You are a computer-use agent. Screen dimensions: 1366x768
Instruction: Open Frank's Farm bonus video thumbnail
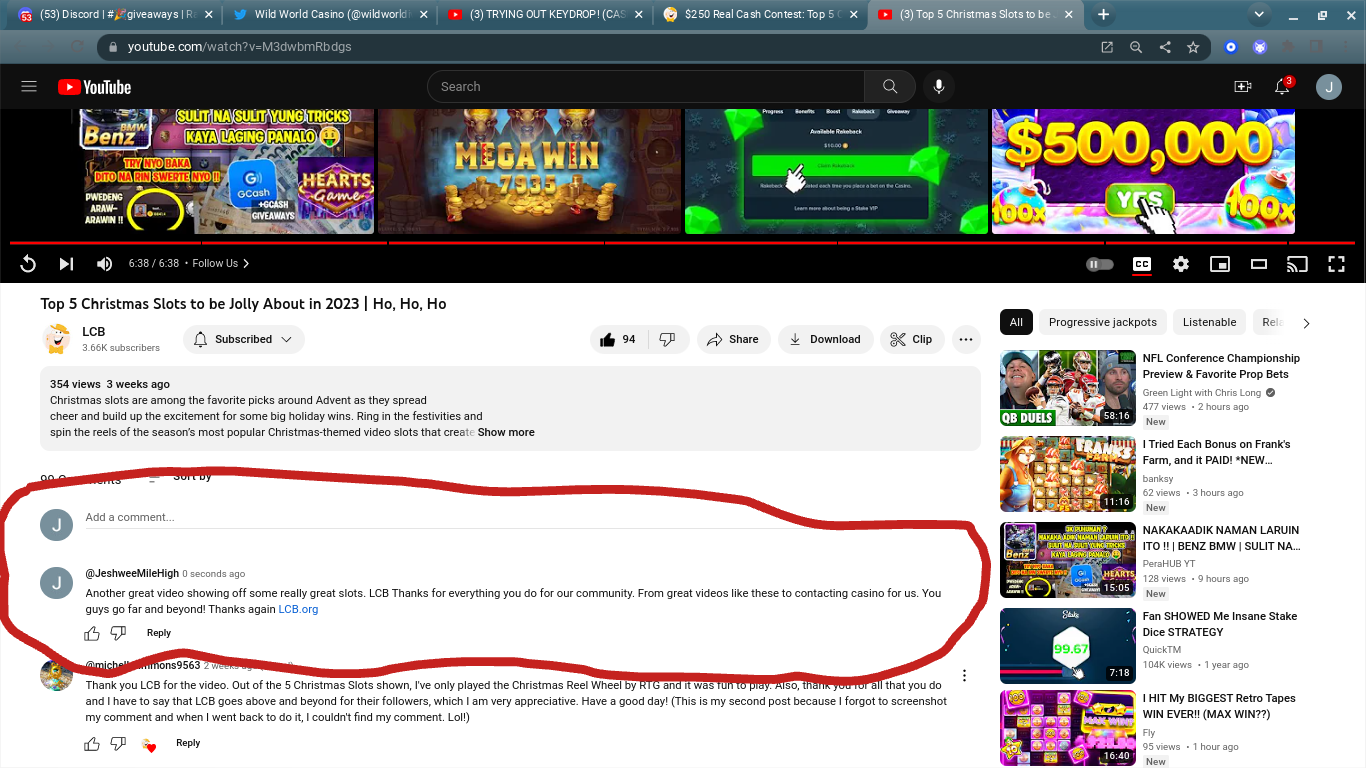1068,474
